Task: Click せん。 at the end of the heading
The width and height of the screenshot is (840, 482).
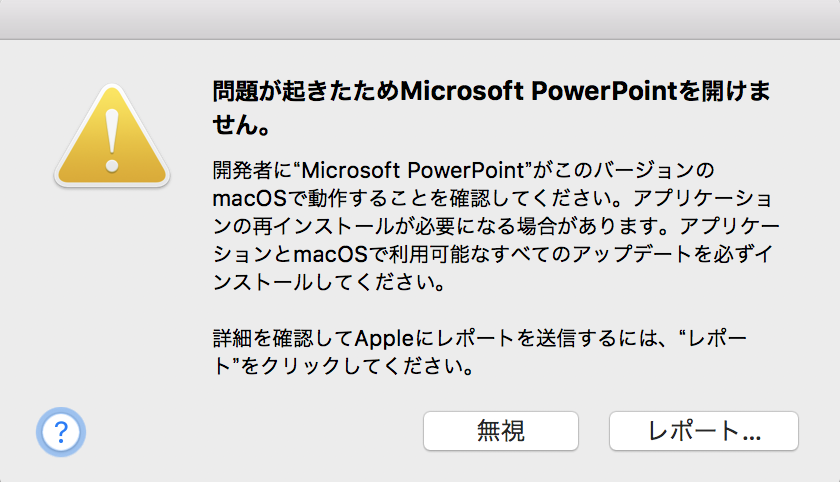Action: tap(241, 128)
